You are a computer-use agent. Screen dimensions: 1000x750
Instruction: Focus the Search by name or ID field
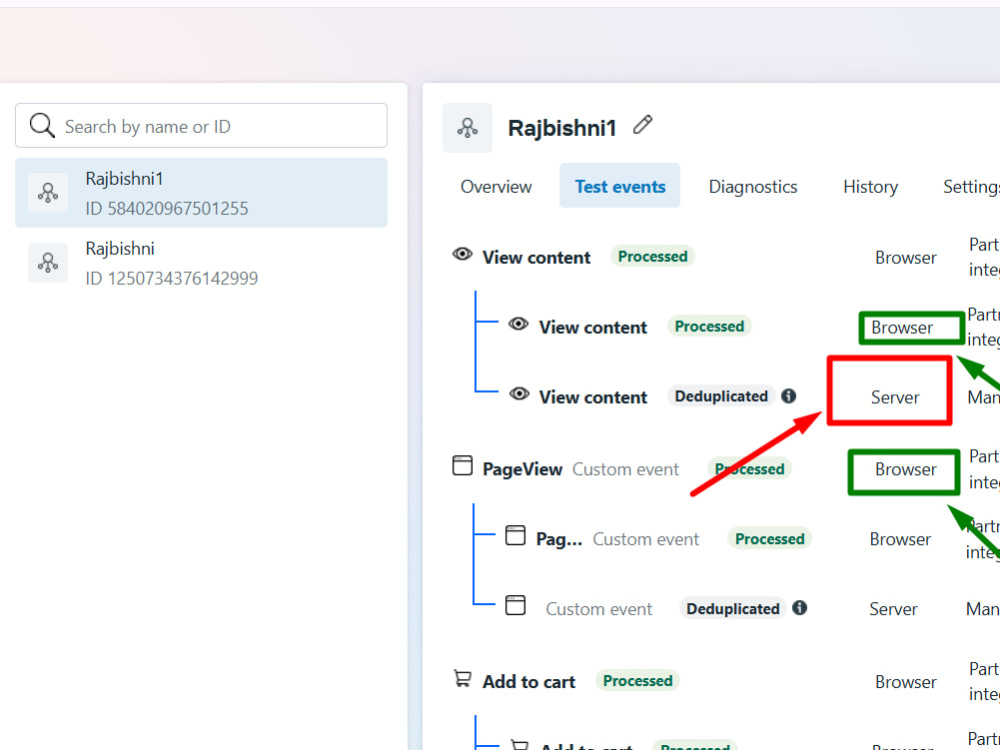tap(201, 126)
